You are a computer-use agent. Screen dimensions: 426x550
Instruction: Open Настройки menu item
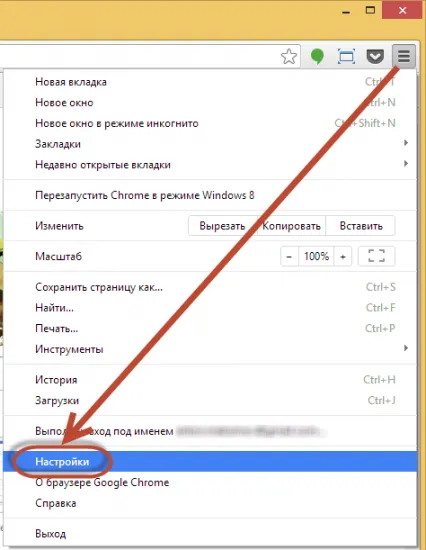tap(210, 462)
